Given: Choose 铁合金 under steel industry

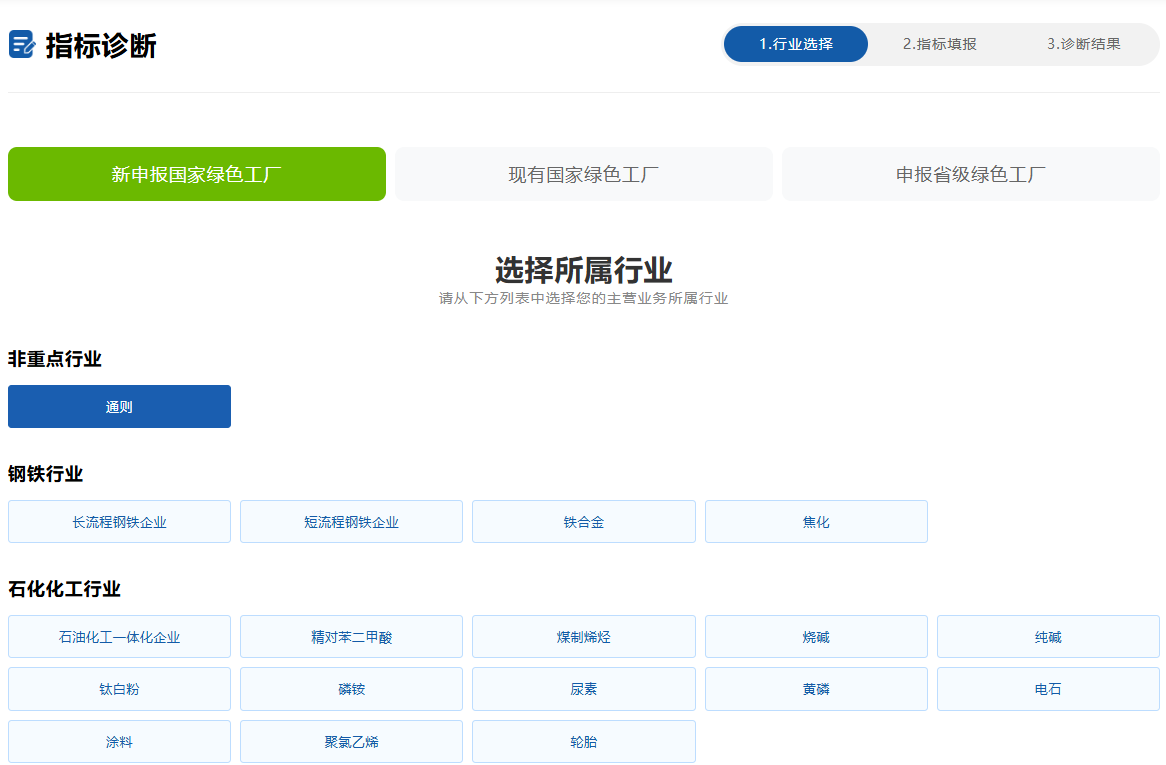Looking at the screenshot, I should coord(583,522).
